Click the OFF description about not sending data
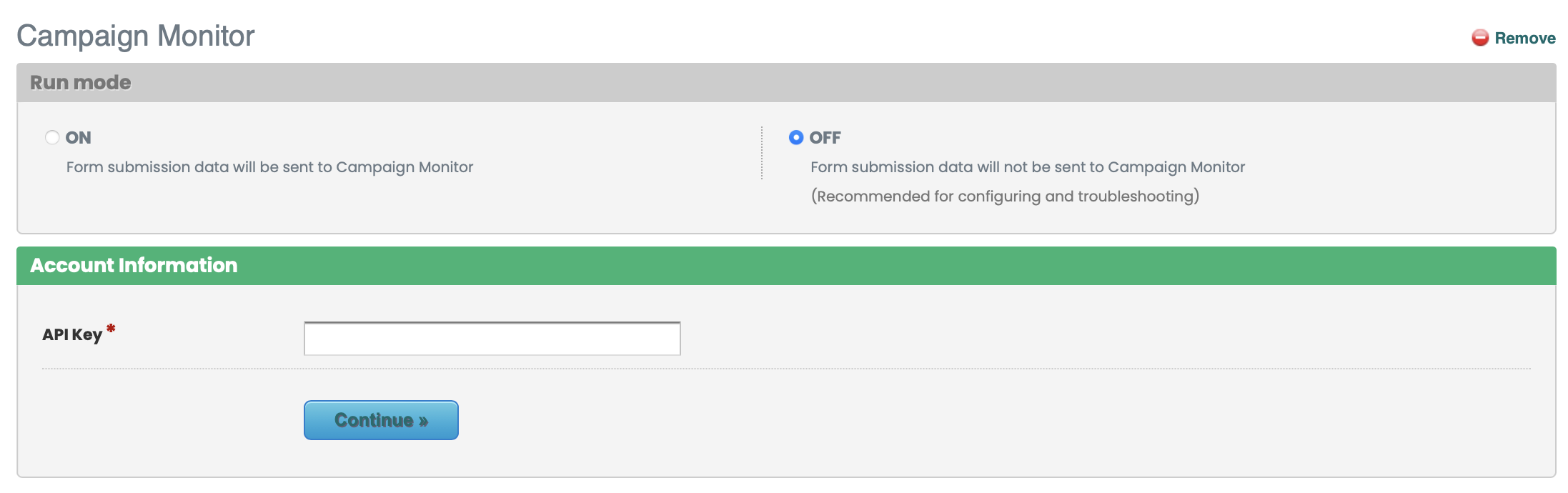 click(1027, 167)
